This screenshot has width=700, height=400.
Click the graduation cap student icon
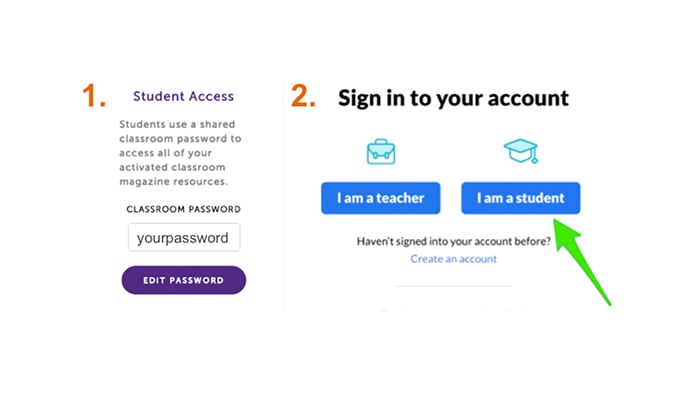coord(520,152)
